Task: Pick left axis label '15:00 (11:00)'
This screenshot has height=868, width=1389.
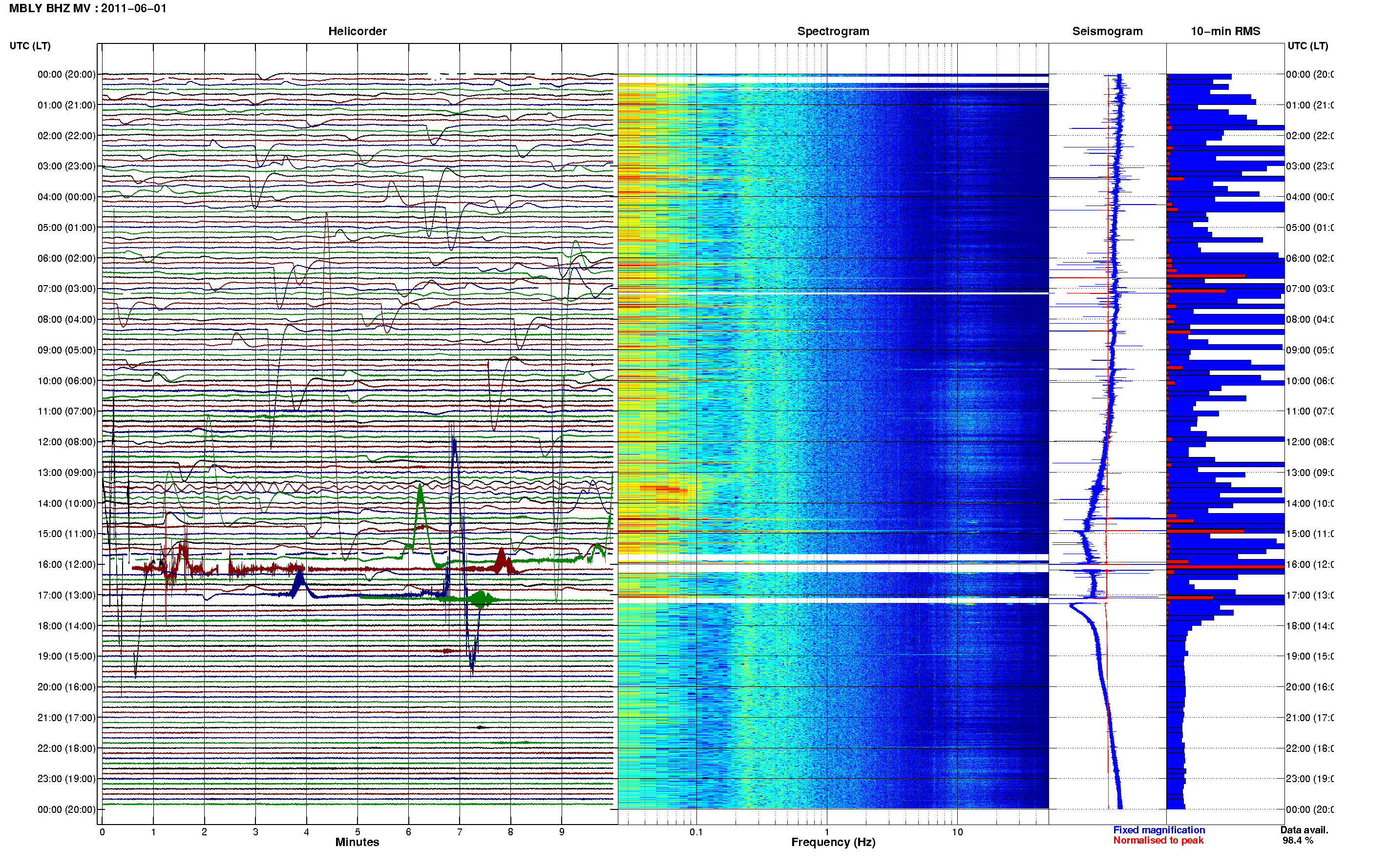Action: tap(66, 533)
